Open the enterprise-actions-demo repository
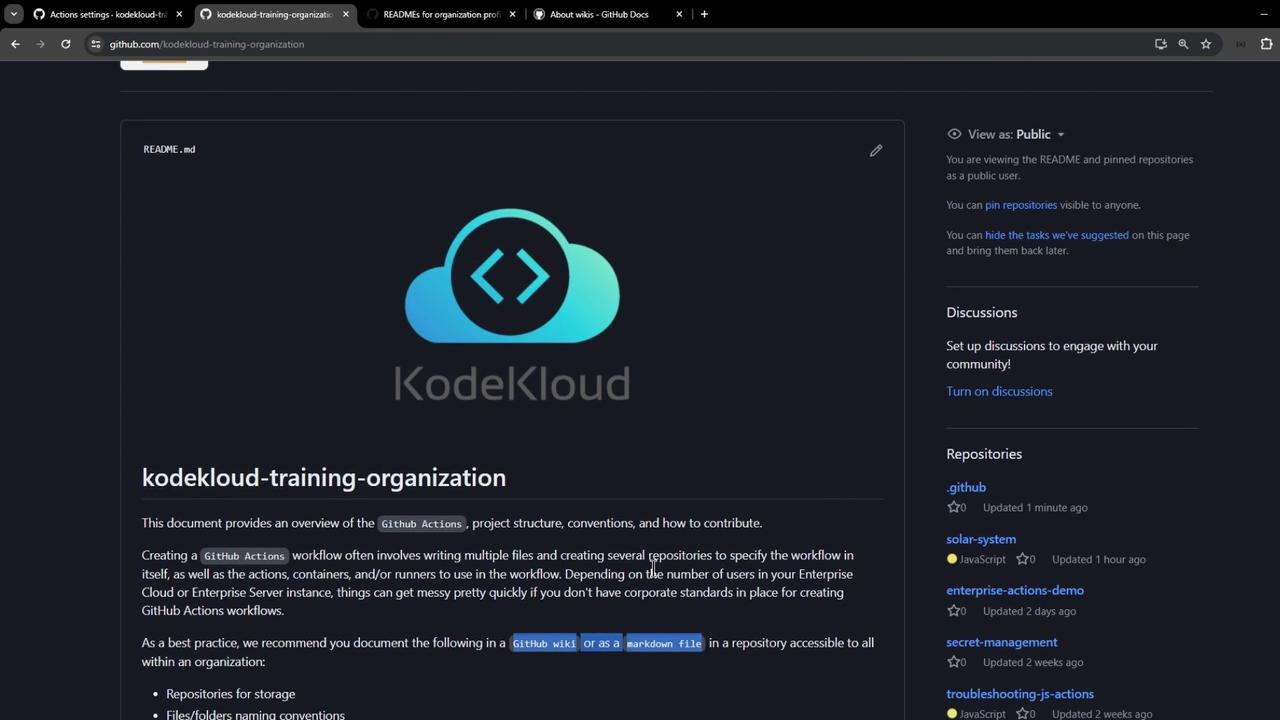1280x720 pixels. (x=1015, y=590)
